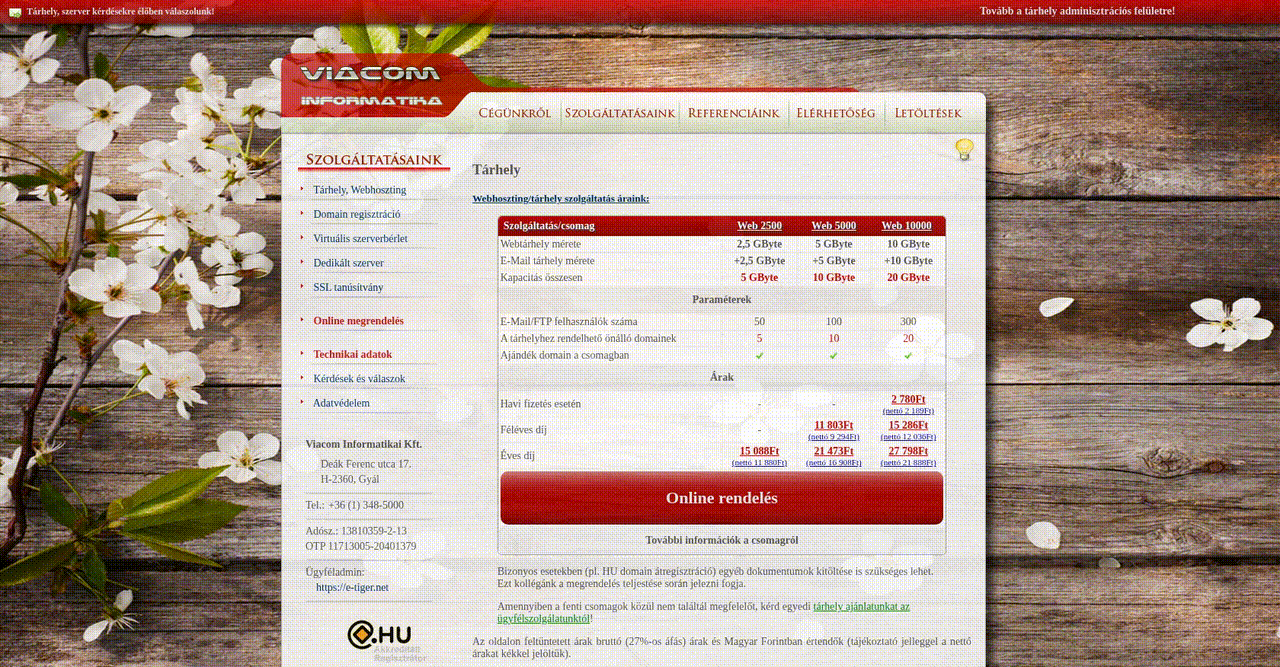
Task: Click the https://e-tiger.net link
Action: 352,587
